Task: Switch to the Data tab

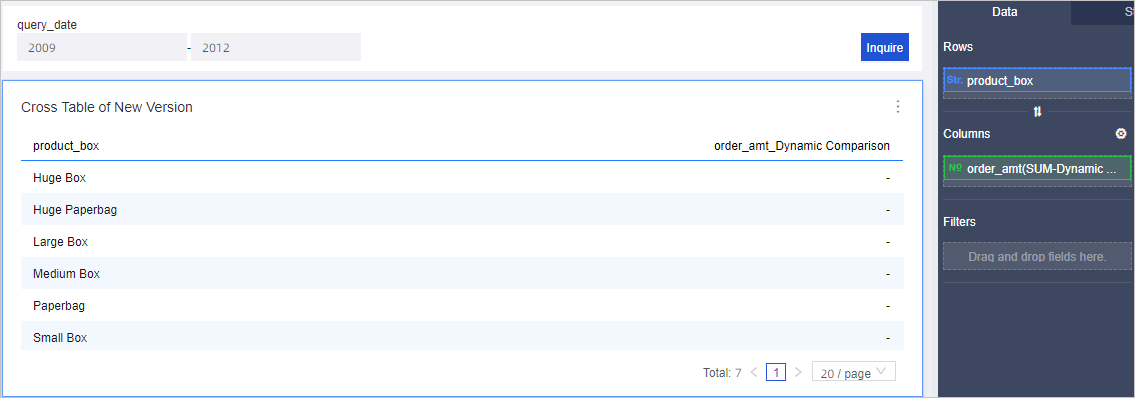Action: click(x=1004, y=12)
